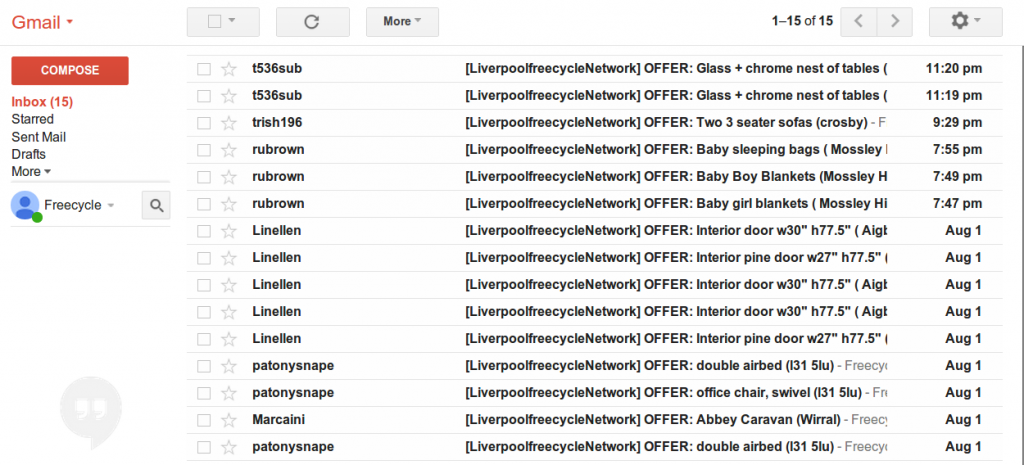Open the Settings gear menu

click(965, 22)
